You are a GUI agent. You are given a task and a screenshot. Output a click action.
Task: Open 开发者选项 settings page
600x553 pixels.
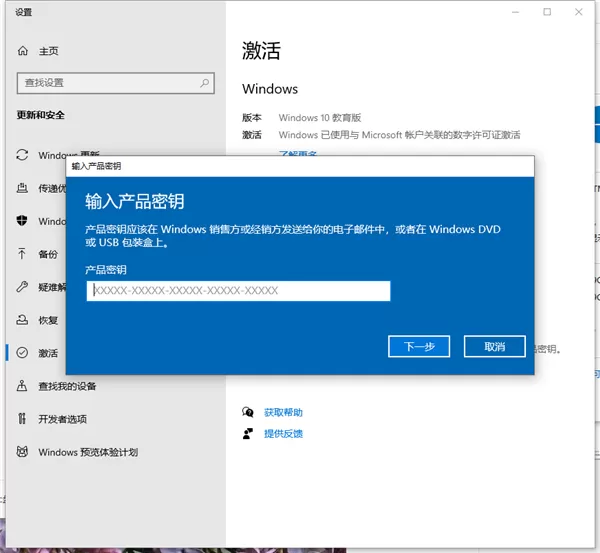click(x=62, y=419)
